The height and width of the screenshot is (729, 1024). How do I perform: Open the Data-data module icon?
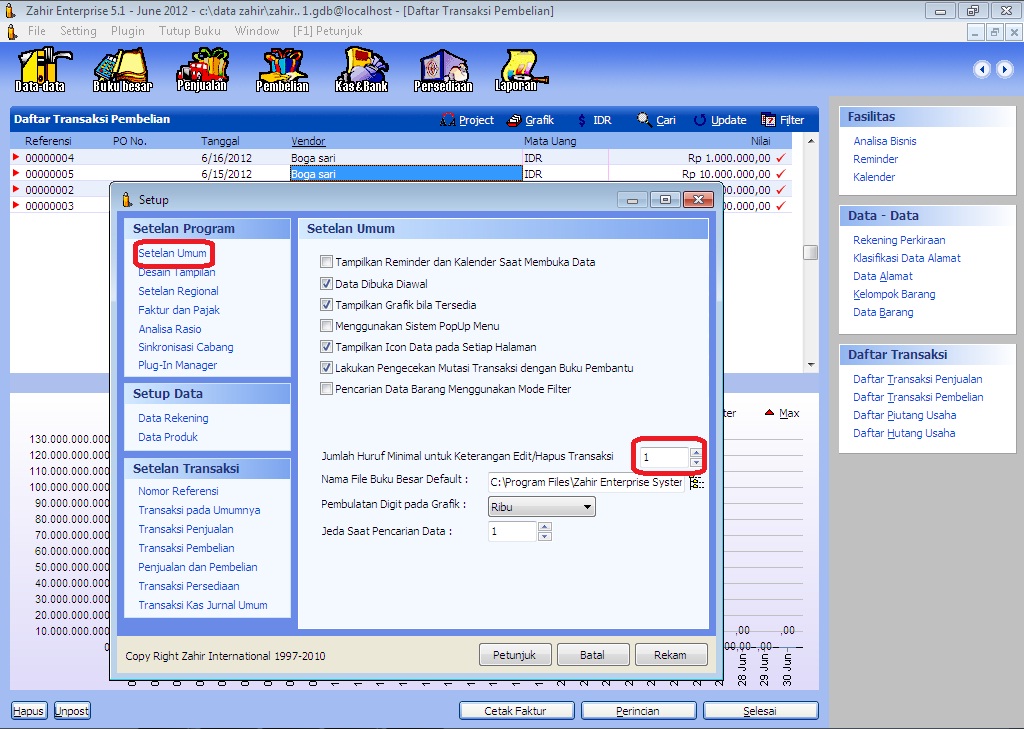click(x=40, y=70)
